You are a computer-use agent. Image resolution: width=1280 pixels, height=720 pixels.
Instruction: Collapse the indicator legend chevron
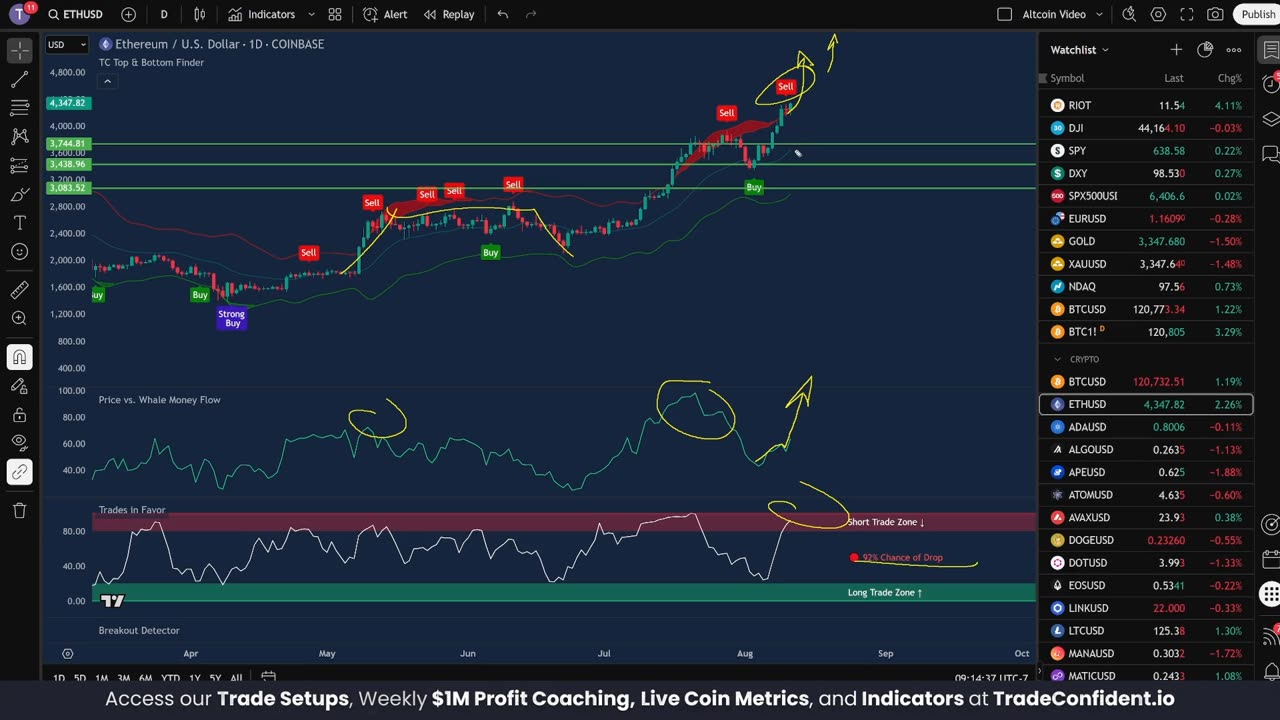(107, 81)
